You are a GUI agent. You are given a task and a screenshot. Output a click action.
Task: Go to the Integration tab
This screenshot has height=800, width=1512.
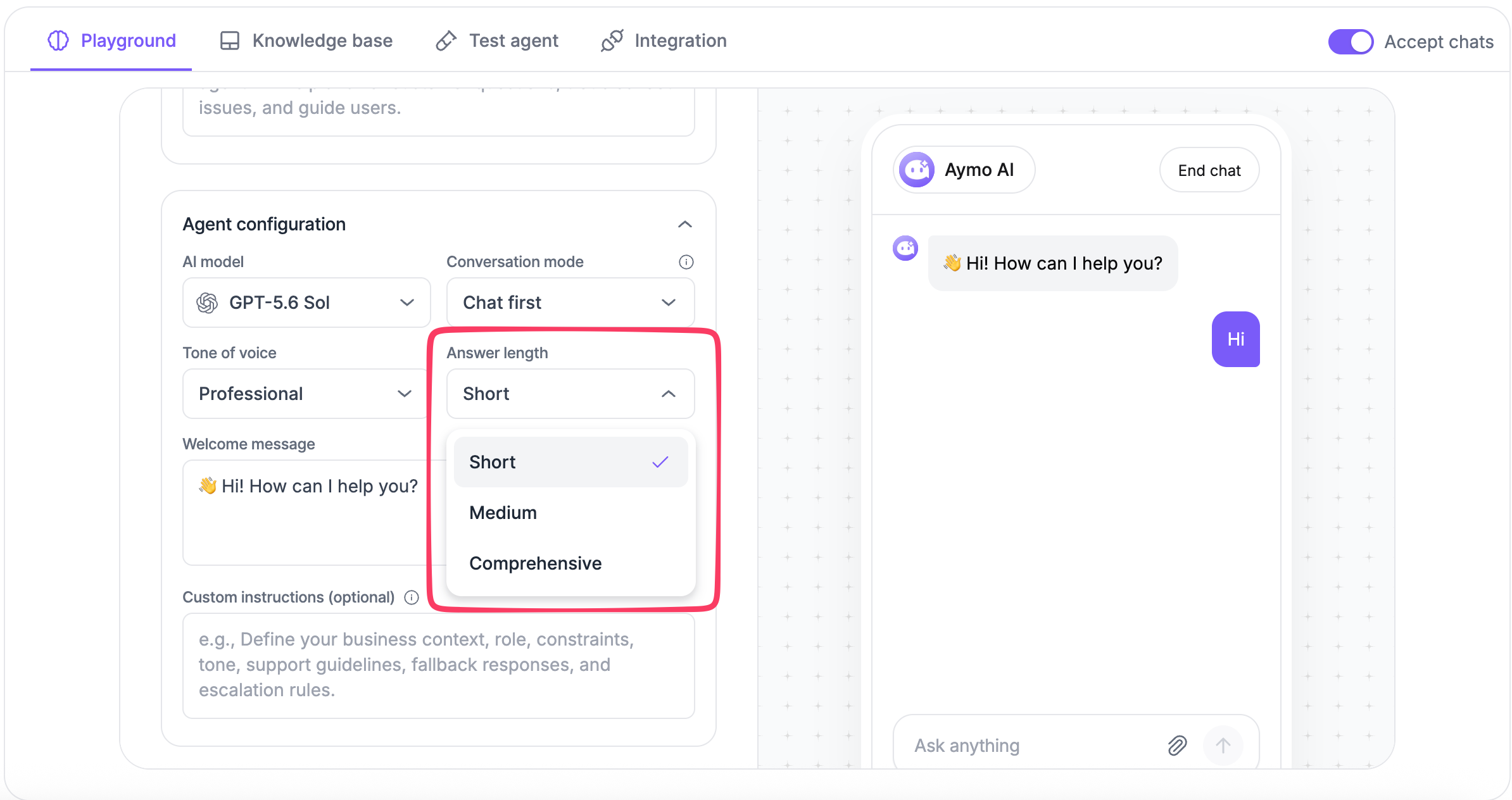tap(664, 41)
